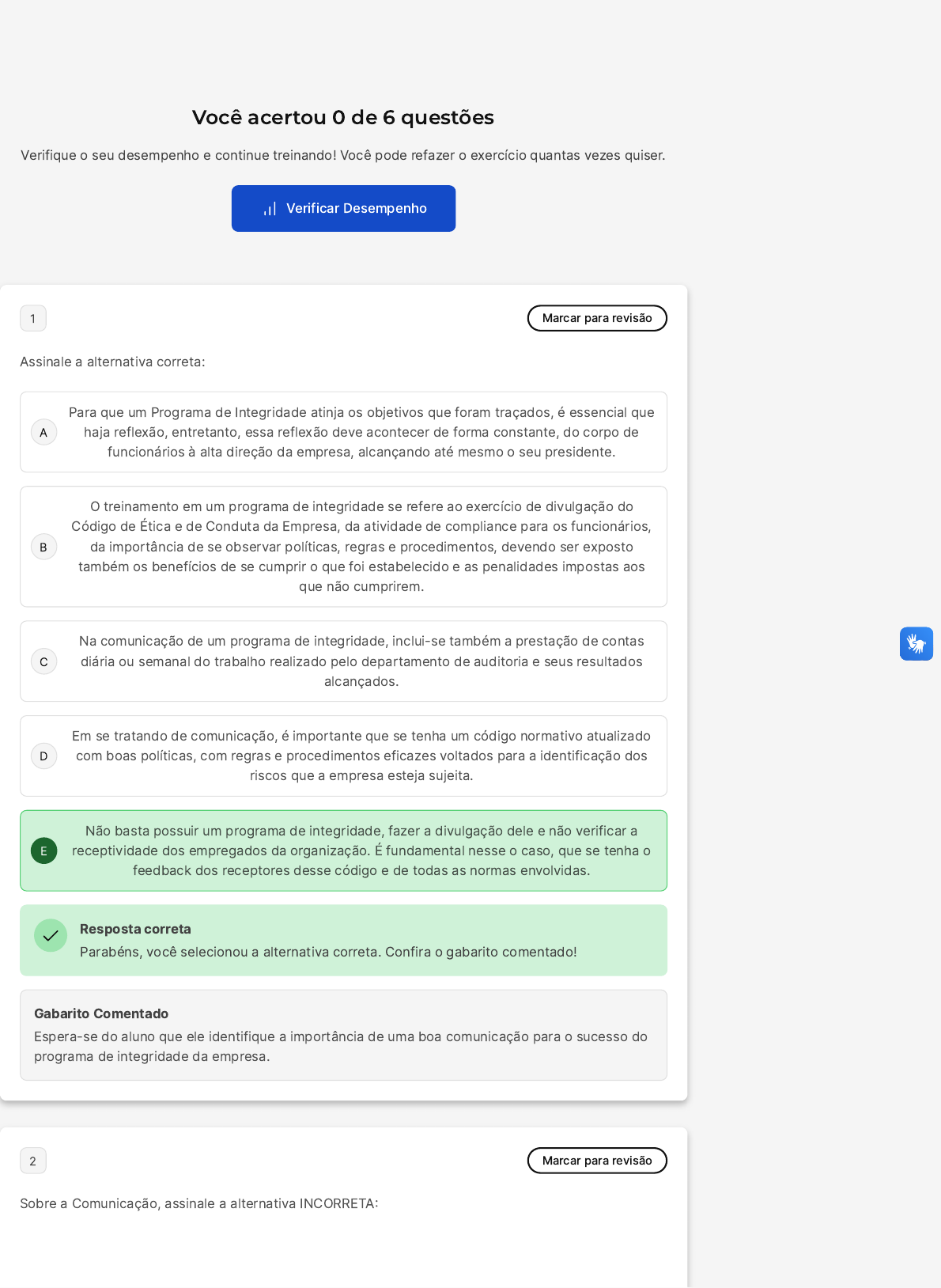Mark question 1 for review
This screenshot has width=941, height=1288.
coord(597,318)
